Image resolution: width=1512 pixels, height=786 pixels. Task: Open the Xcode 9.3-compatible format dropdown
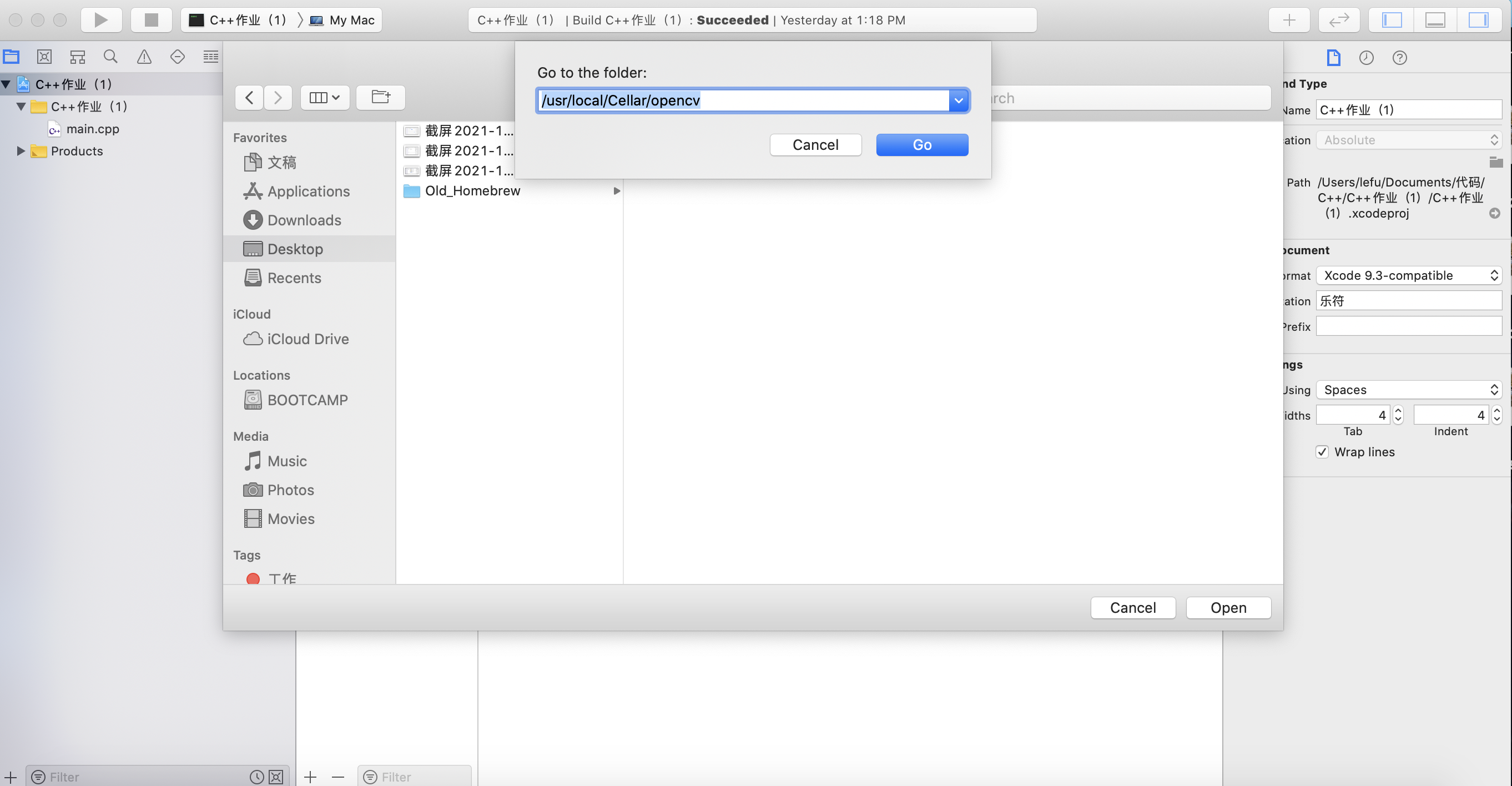(x=1409, y=275)
